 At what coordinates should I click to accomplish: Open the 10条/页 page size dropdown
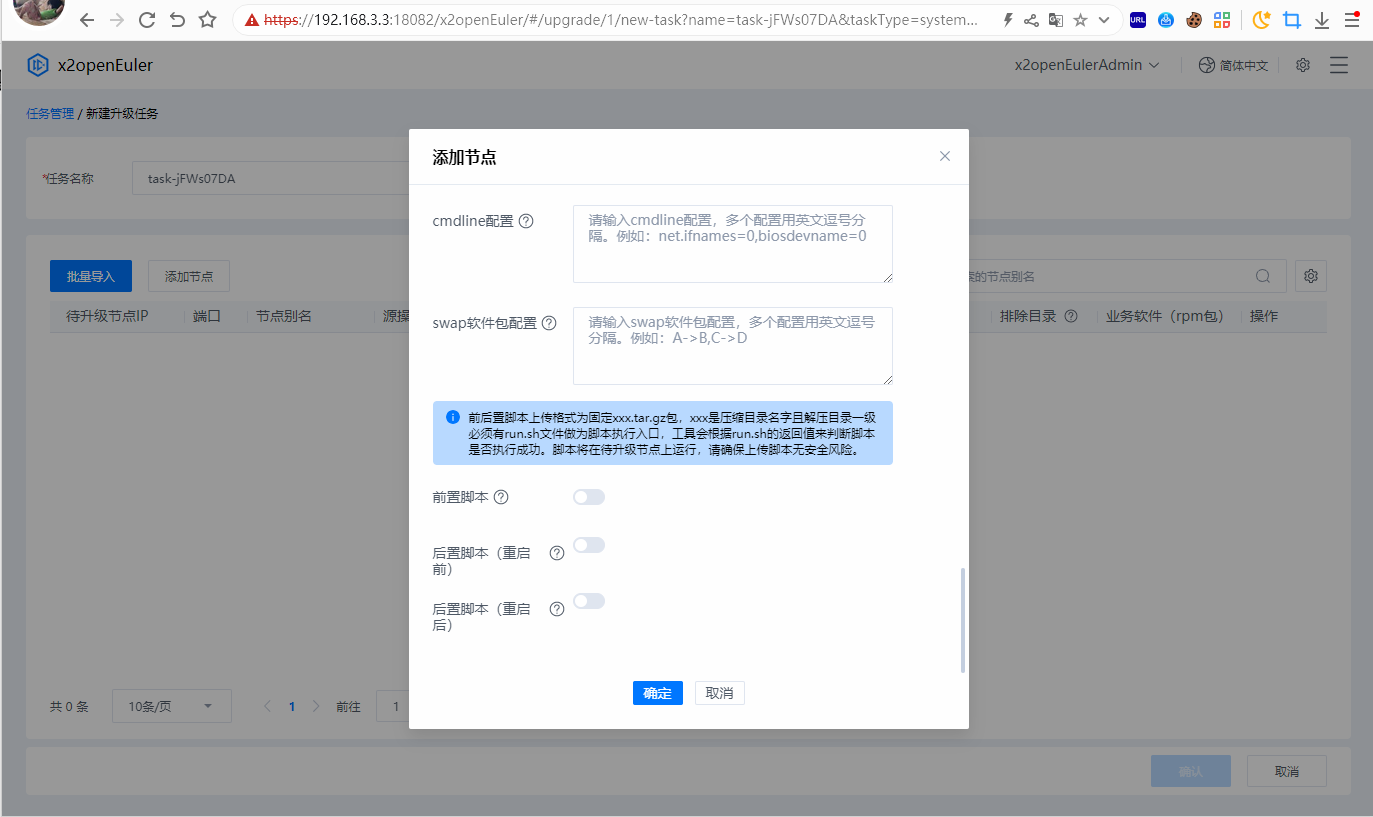(x=171, y=706)
